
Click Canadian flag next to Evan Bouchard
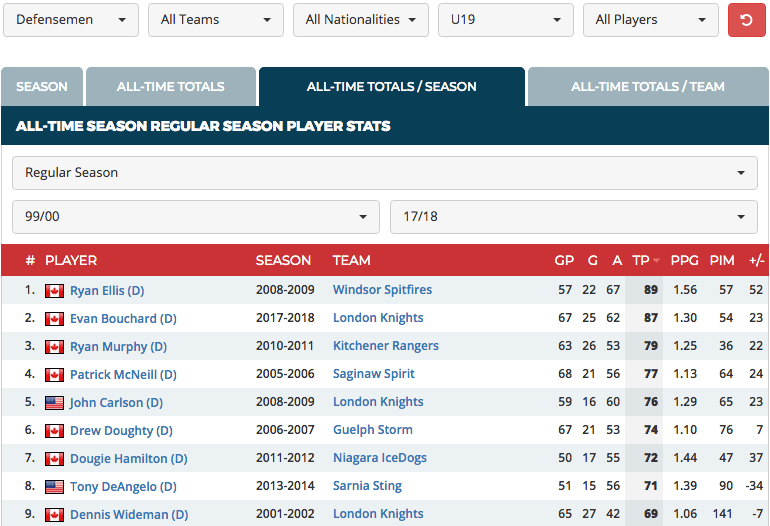(54, 319)
